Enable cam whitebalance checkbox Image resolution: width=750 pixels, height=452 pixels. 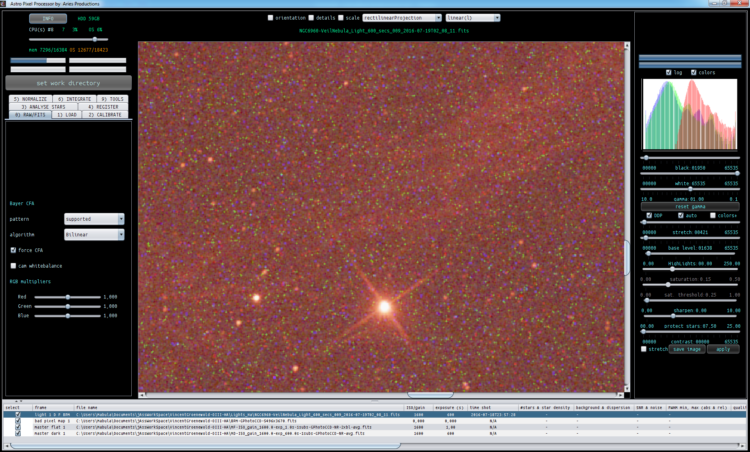coord(13,266)
